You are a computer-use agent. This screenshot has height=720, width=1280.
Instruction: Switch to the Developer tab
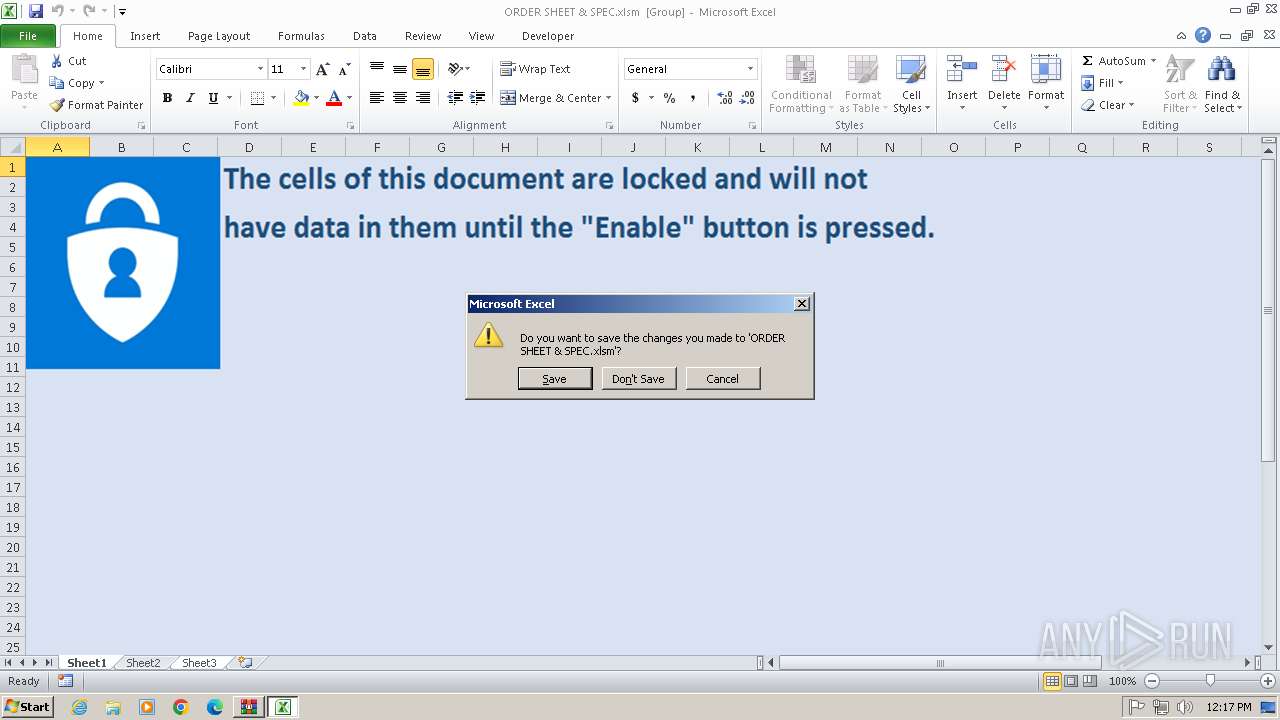click(548, 36)
